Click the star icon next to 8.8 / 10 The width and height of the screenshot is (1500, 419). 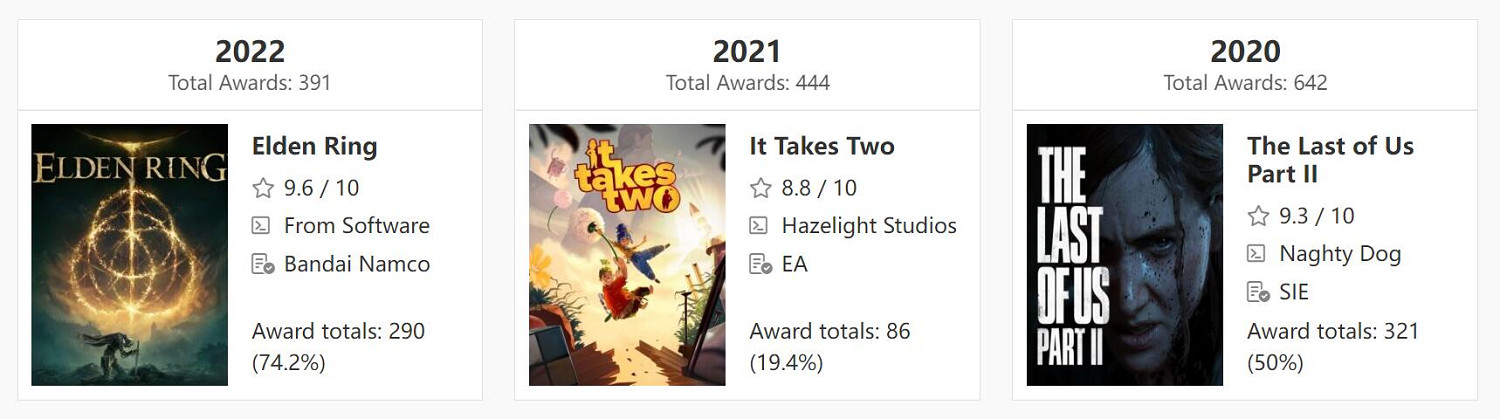point(761,188)
